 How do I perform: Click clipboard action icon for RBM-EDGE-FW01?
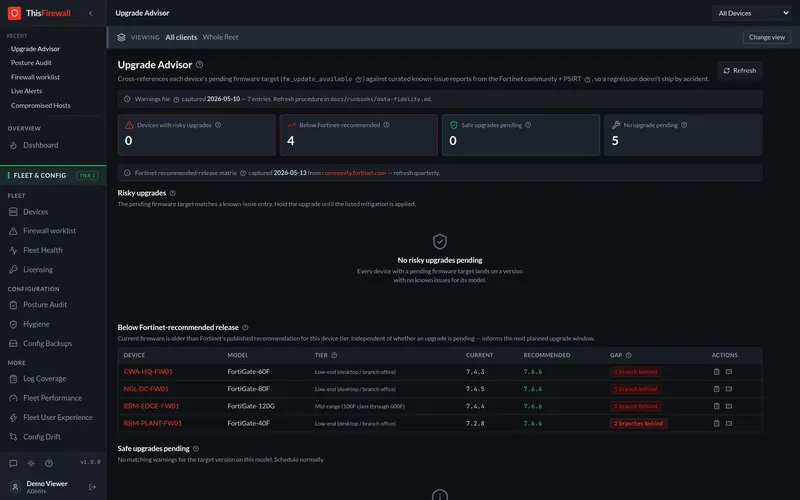coord(716,406)
